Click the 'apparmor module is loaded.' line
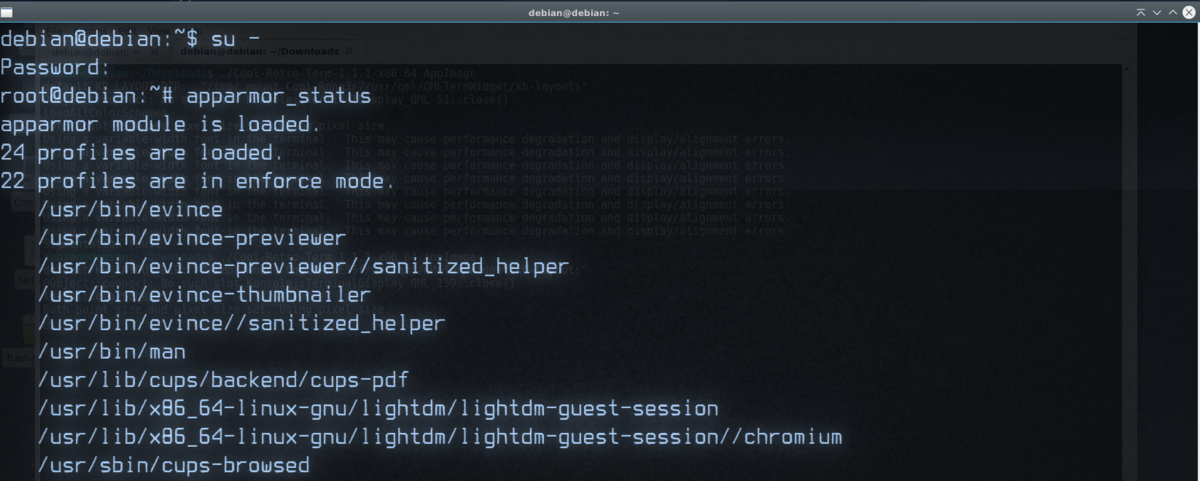The image size is (1200, 481). coord(160,125)
